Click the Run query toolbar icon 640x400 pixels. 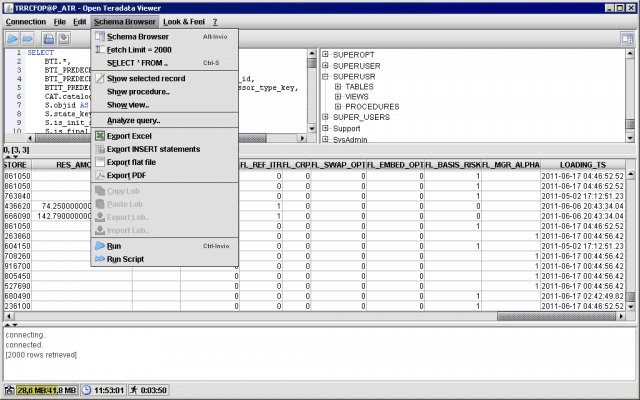(12, 39)
